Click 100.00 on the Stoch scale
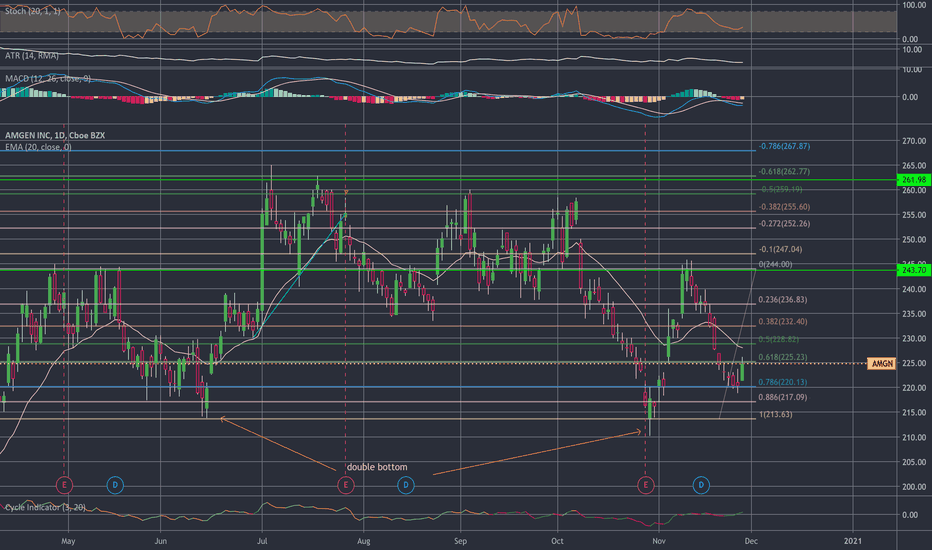 click(x=914, y=5)
